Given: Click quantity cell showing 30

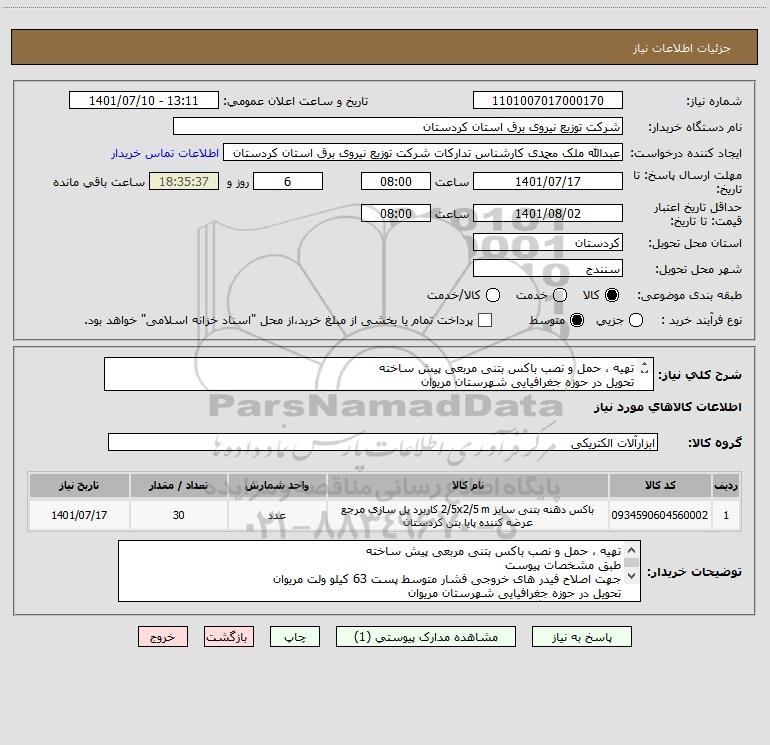Looking at the screenshot, I should tap(178, 515).
